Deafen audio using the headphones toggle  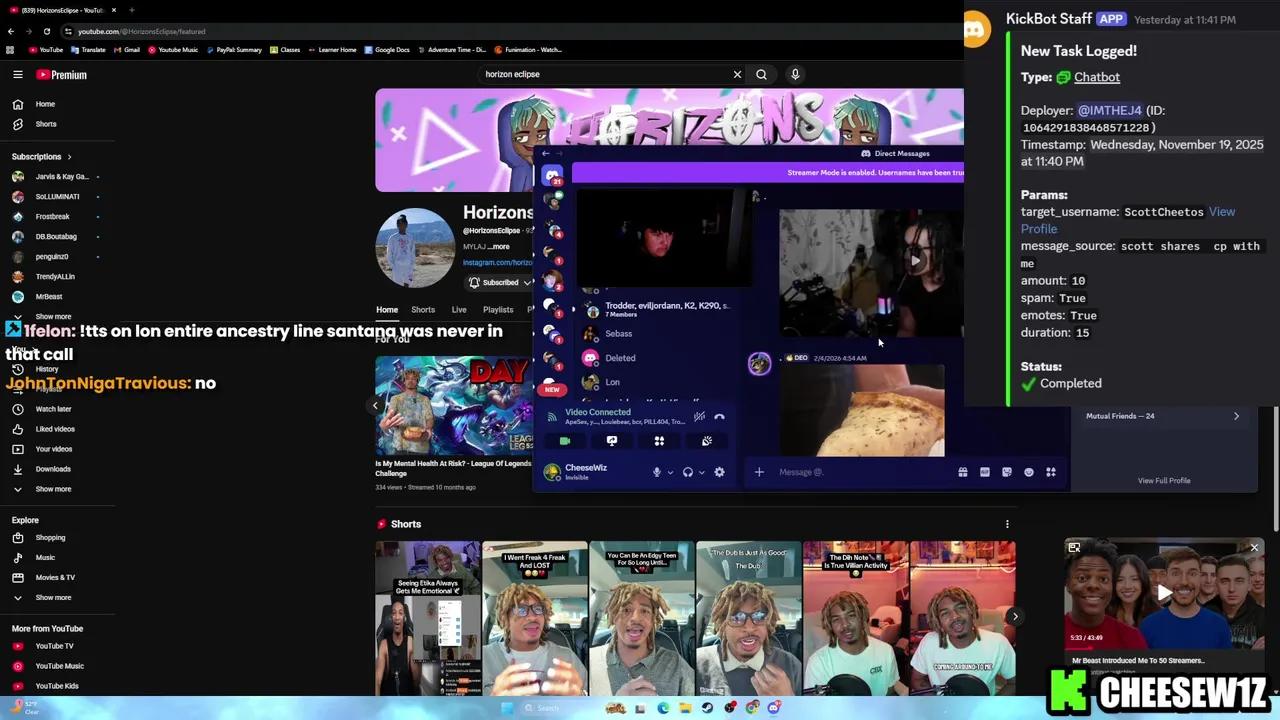(689, 472)
